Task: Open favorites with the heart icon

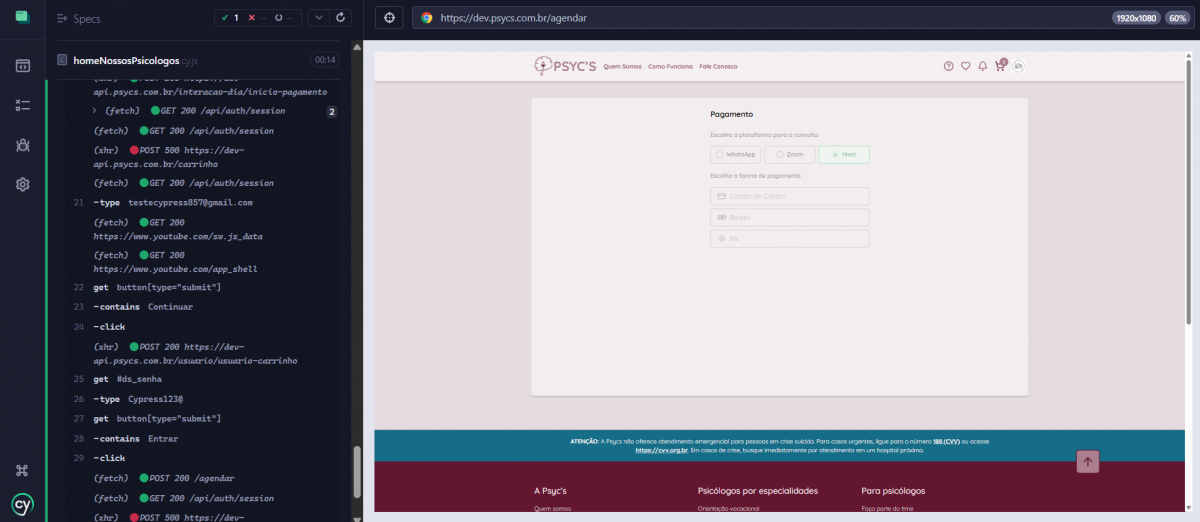Action: (x=965, y=66)
